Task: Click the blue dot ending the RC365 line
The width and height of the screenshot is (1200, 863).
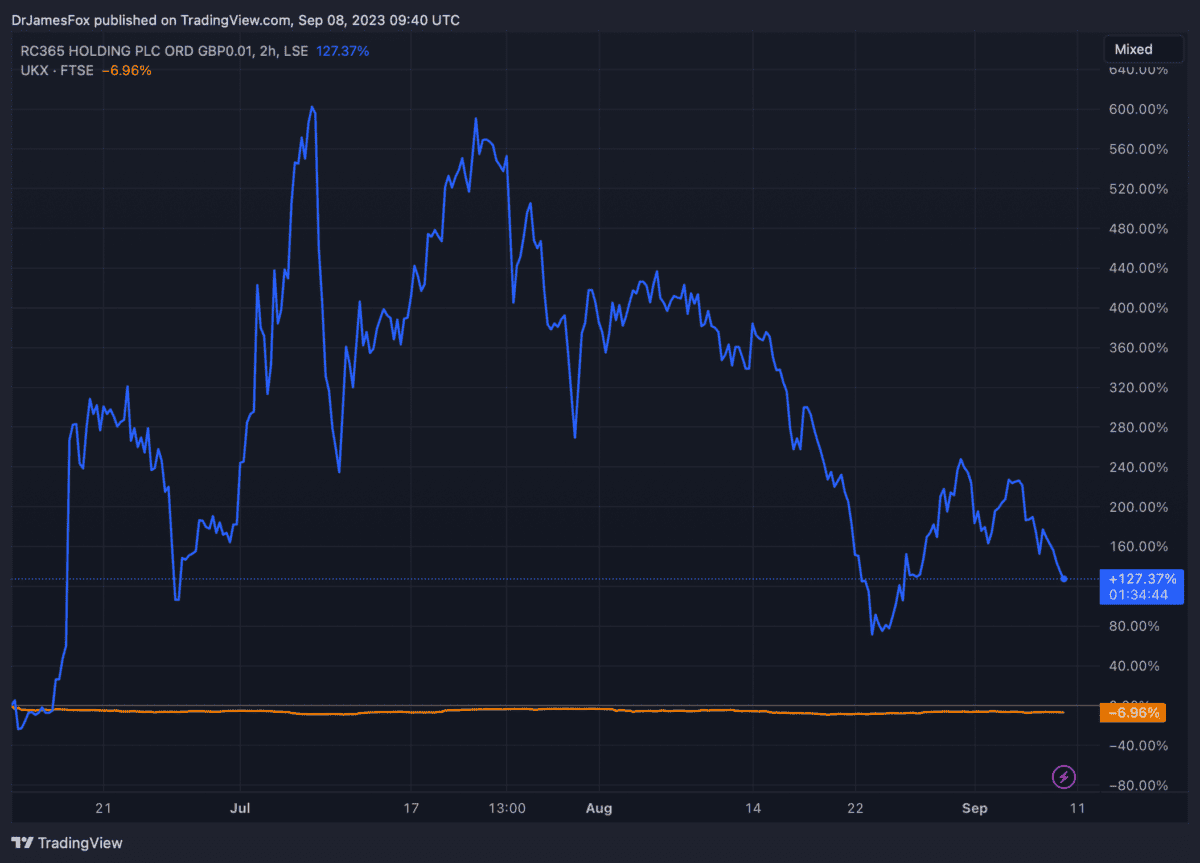Action: tap(1064, 579)
